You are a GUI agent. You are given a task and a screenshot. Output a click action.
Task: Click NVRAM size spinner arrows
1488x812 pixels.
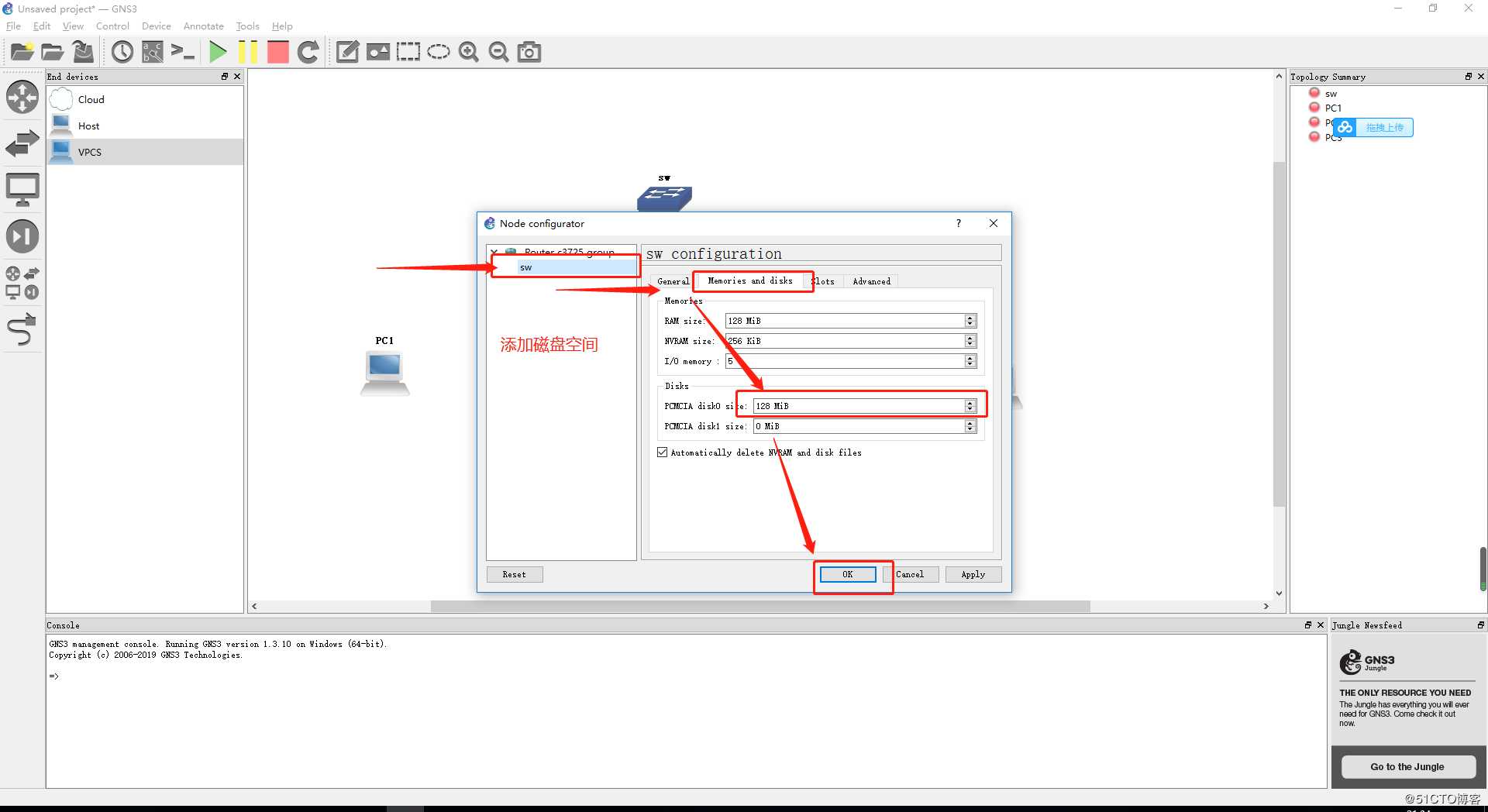970,341
